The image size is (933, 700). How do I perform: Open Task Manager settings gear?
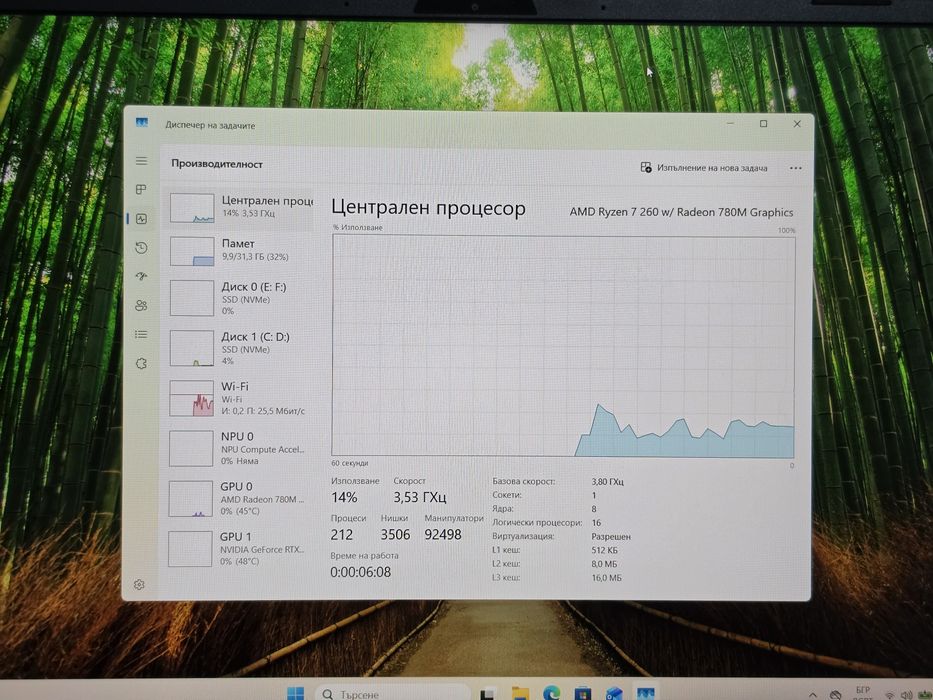click(x=139, y=585)
